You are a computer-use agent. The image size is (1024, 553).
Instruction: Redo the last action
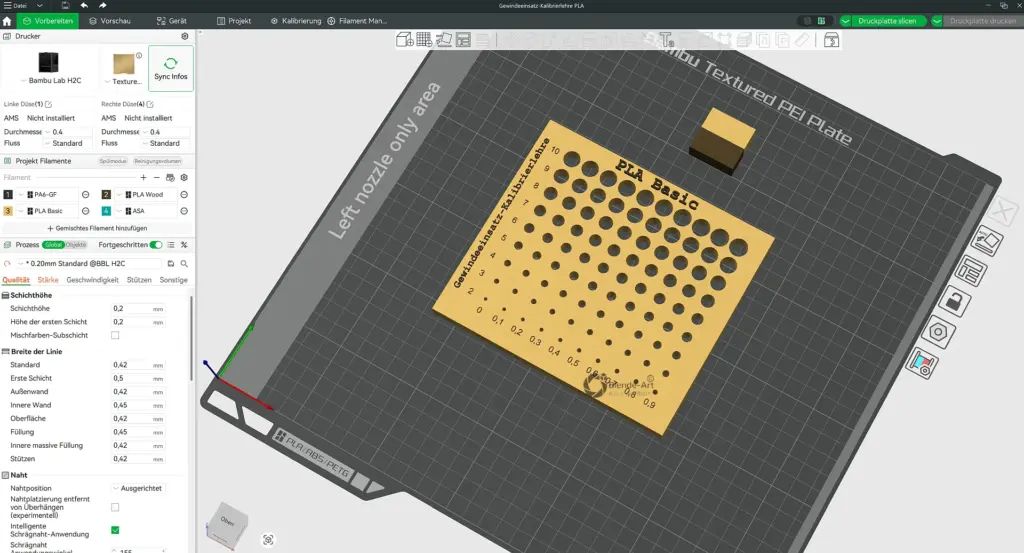click(103, 5)
